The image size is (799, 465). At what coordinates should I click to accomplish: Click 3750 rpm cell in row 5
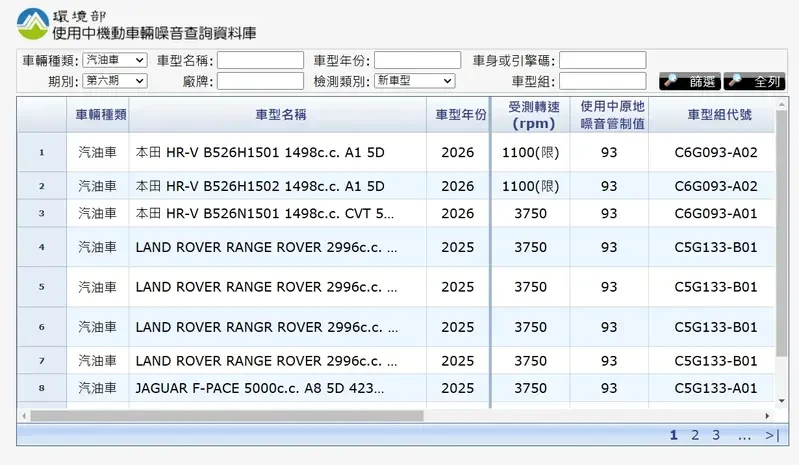pyautogui.click(x=530, y=287)
